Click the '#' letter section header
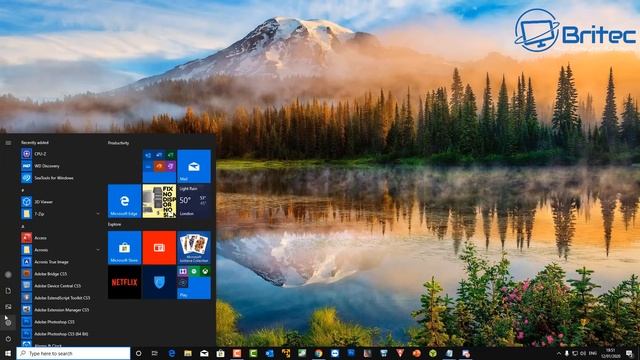This screenshot has height=360, width=640. [x=22, y=190]
